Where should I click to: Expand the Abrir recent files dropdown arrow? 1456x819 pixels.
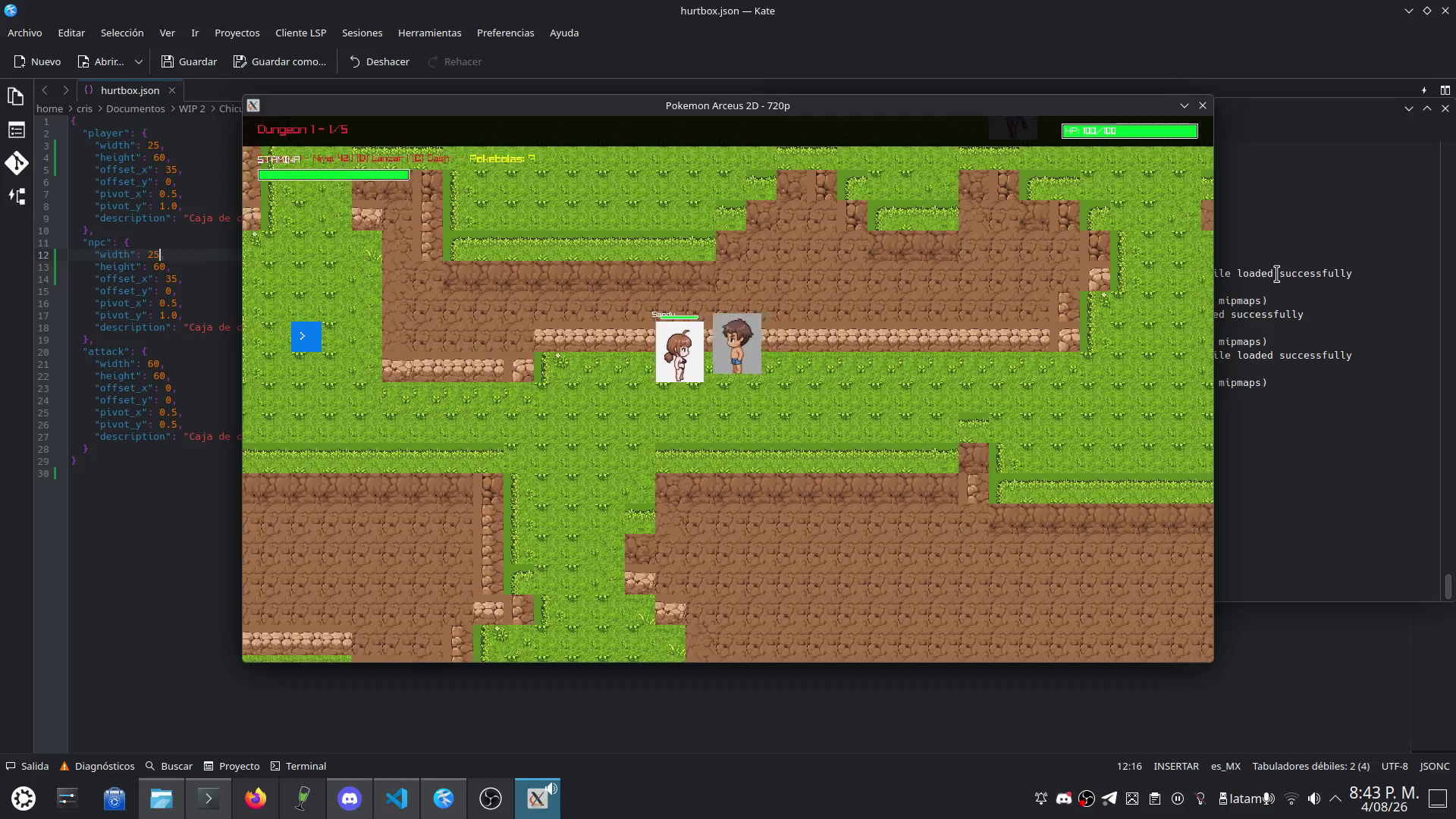(x=138, y=61)
